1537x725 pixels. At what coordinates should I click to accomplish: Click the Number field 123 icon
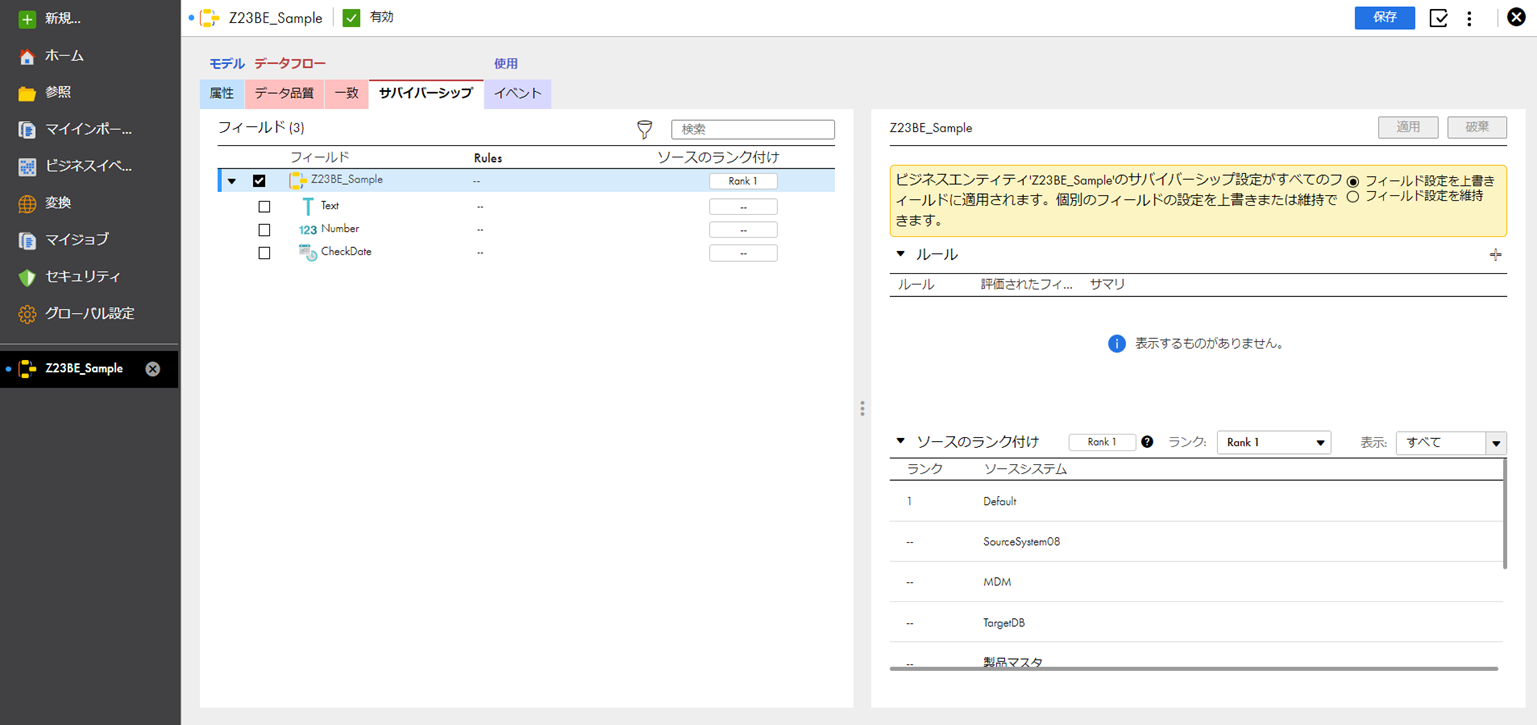click(x=307, y=230)
